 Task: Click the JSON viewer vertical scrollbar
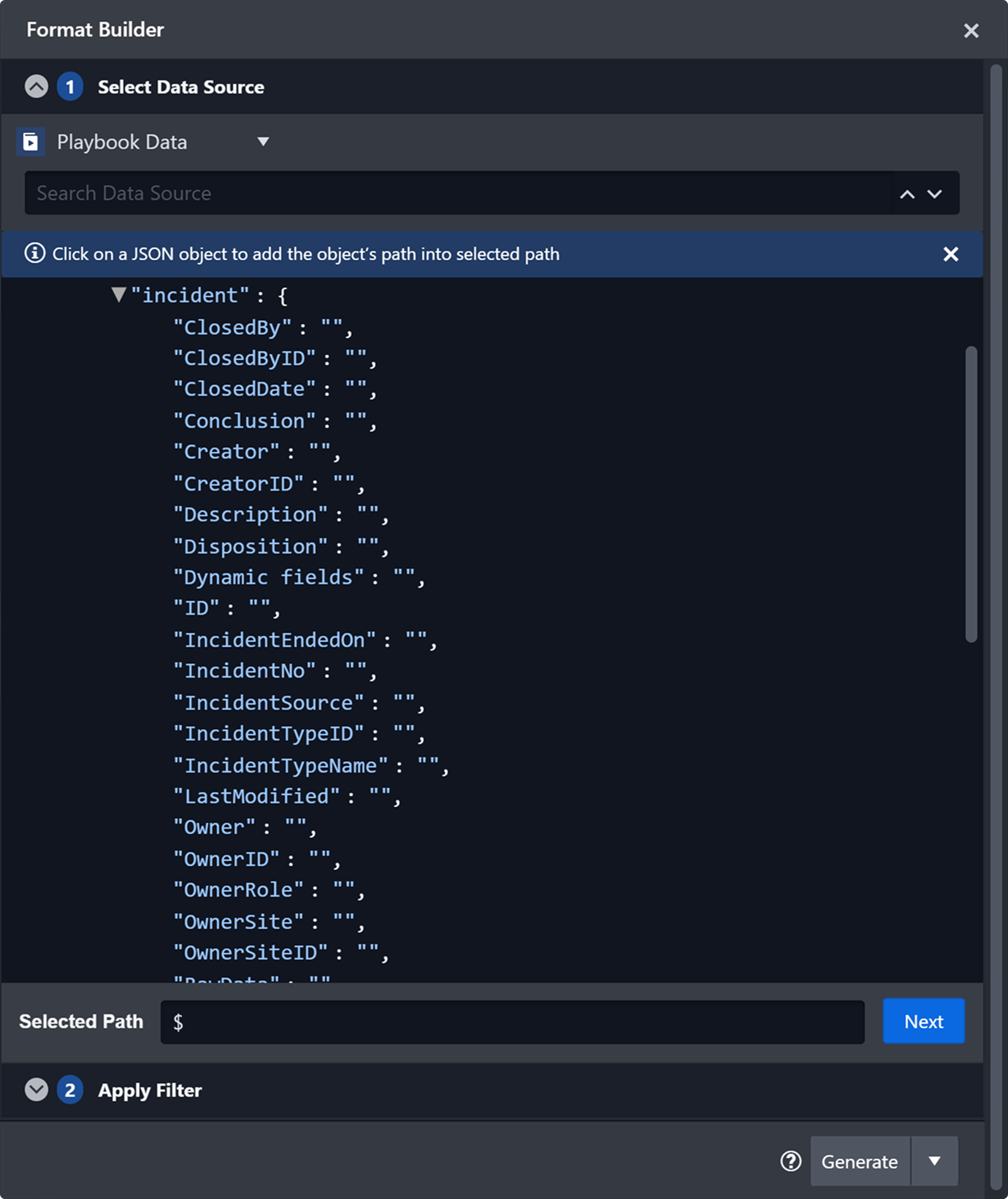coord(971,494)
